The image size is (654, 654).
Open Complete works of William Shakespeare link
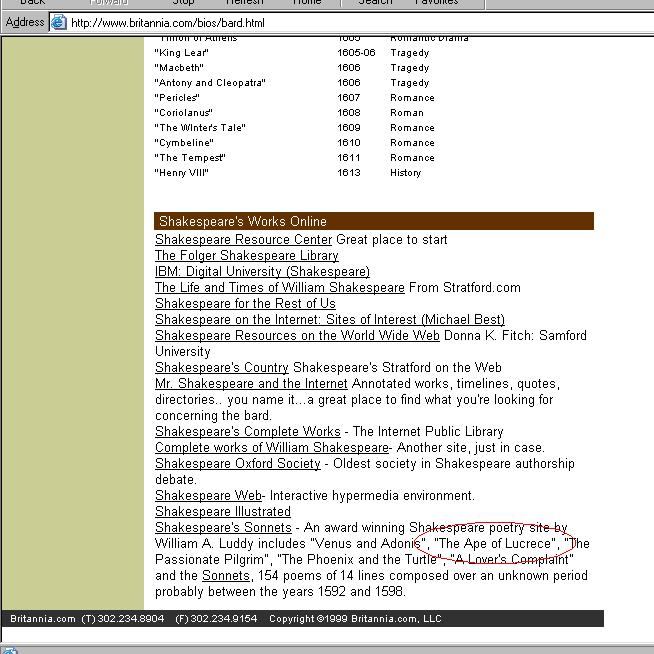[x=272, y=448]
